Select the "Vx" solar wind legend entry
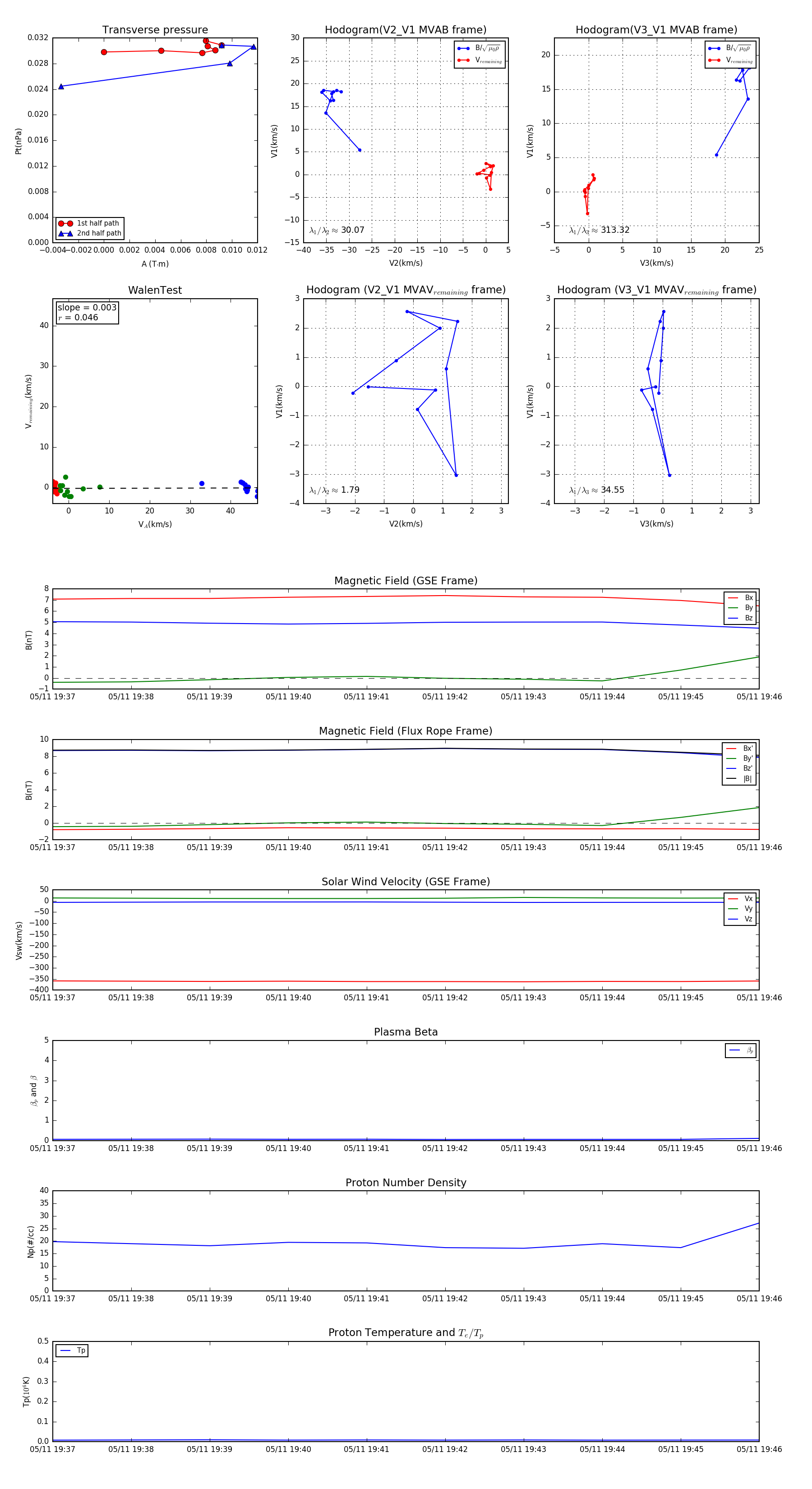The height and width of the screenshot is (1489, 812). pos(740,898)
